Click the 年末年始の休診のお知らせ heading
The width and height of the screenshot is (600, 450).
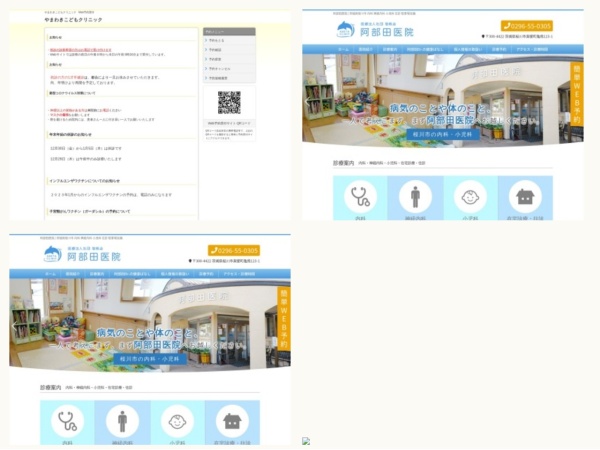(x=70, y=135)
